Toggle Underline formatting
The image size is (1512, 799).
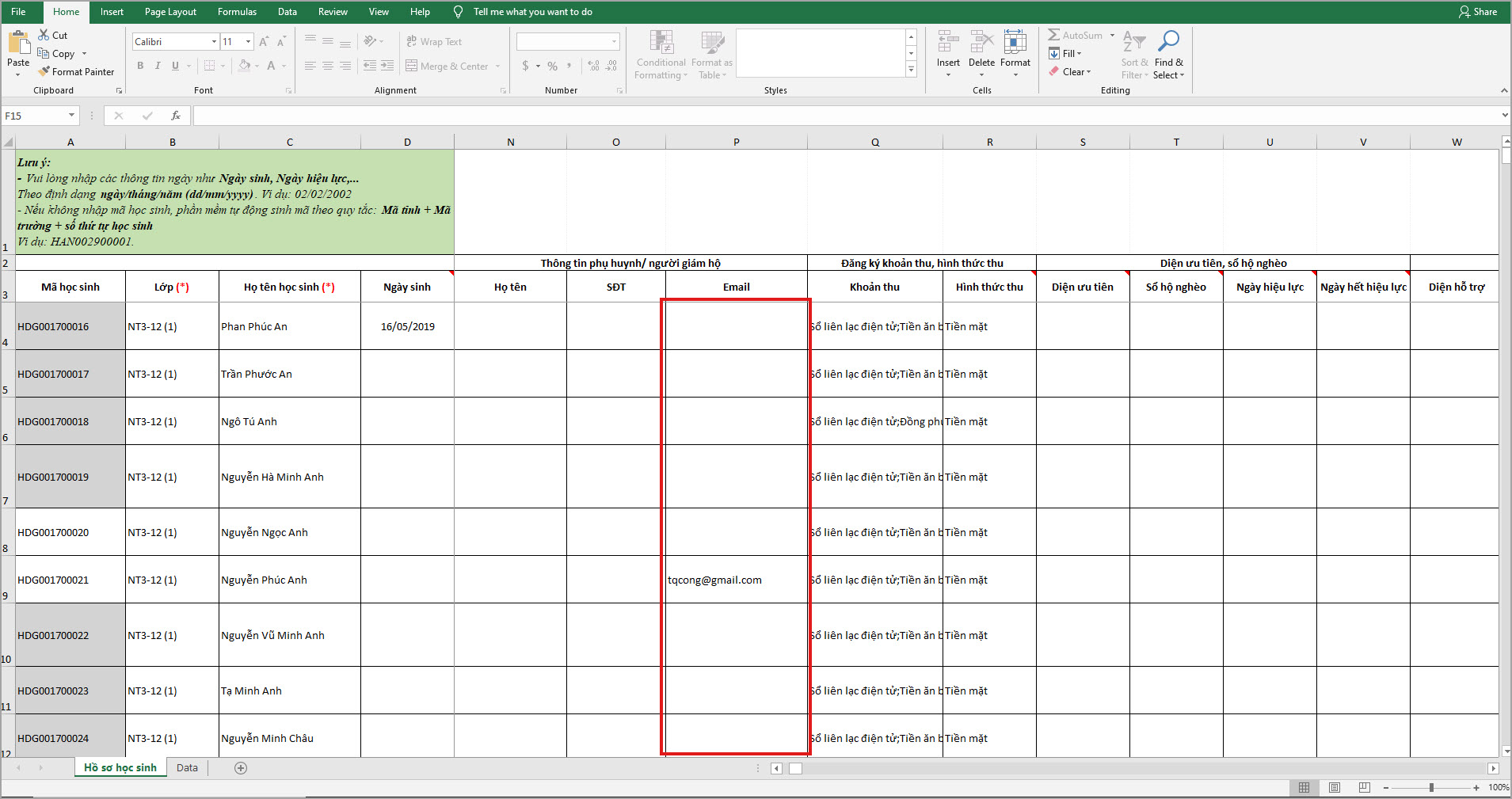click(x=175, y=66)
